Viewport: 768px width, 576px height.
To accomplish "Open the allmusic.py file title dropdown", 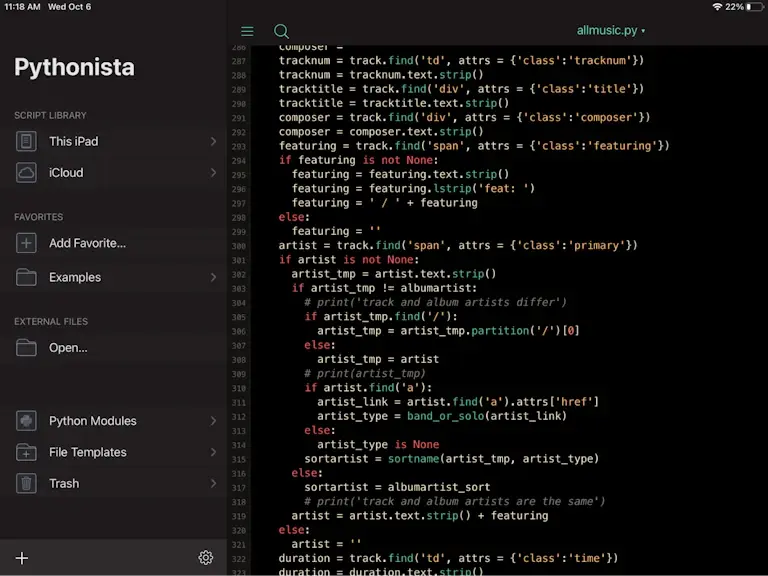I will point(611,30).
